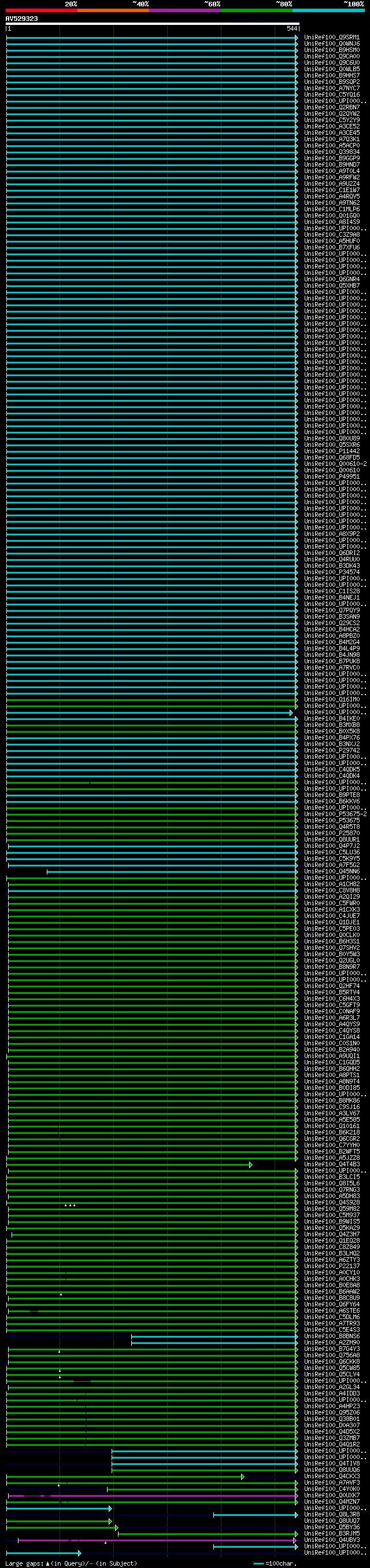370x1568 pixels.
Task: Click the label UniRef100_B4IKE0
Action: [332, 719]
